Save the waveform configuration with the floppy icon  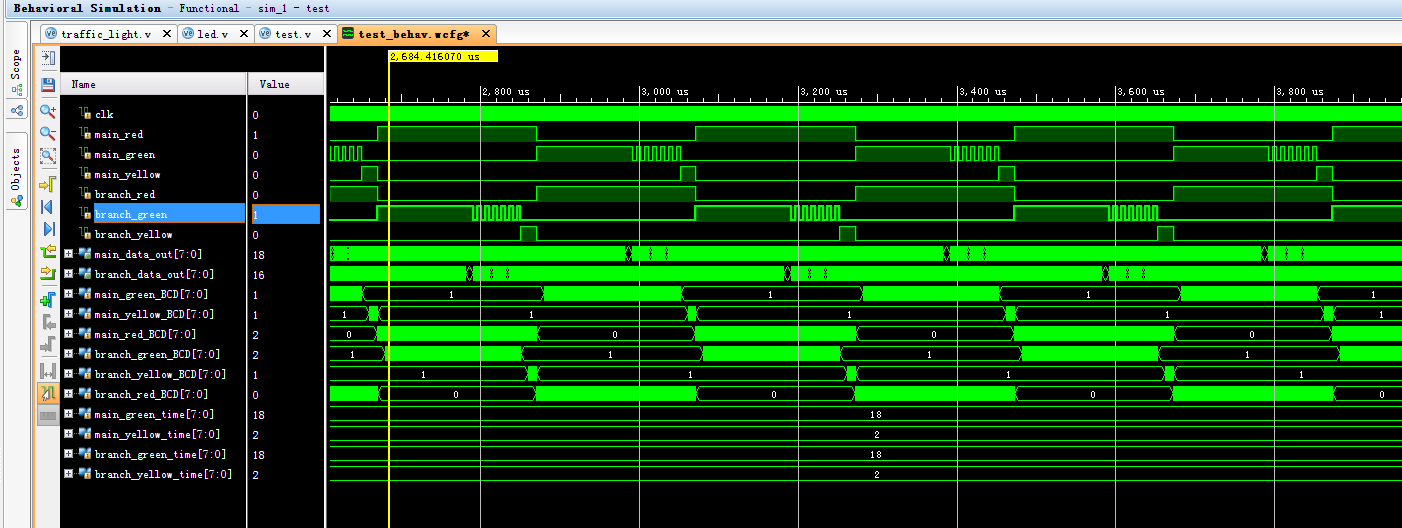[48, 84]
